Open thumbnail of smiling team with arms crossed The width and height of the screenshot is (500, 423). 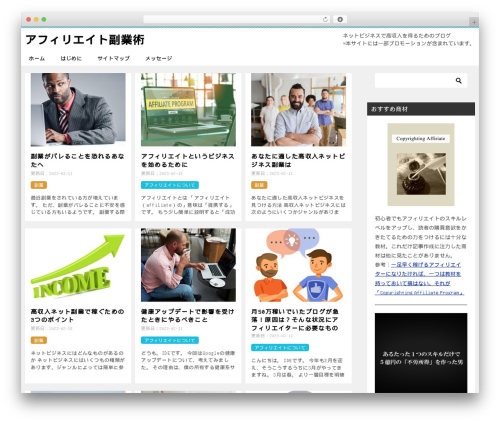[x=298, y=110]
